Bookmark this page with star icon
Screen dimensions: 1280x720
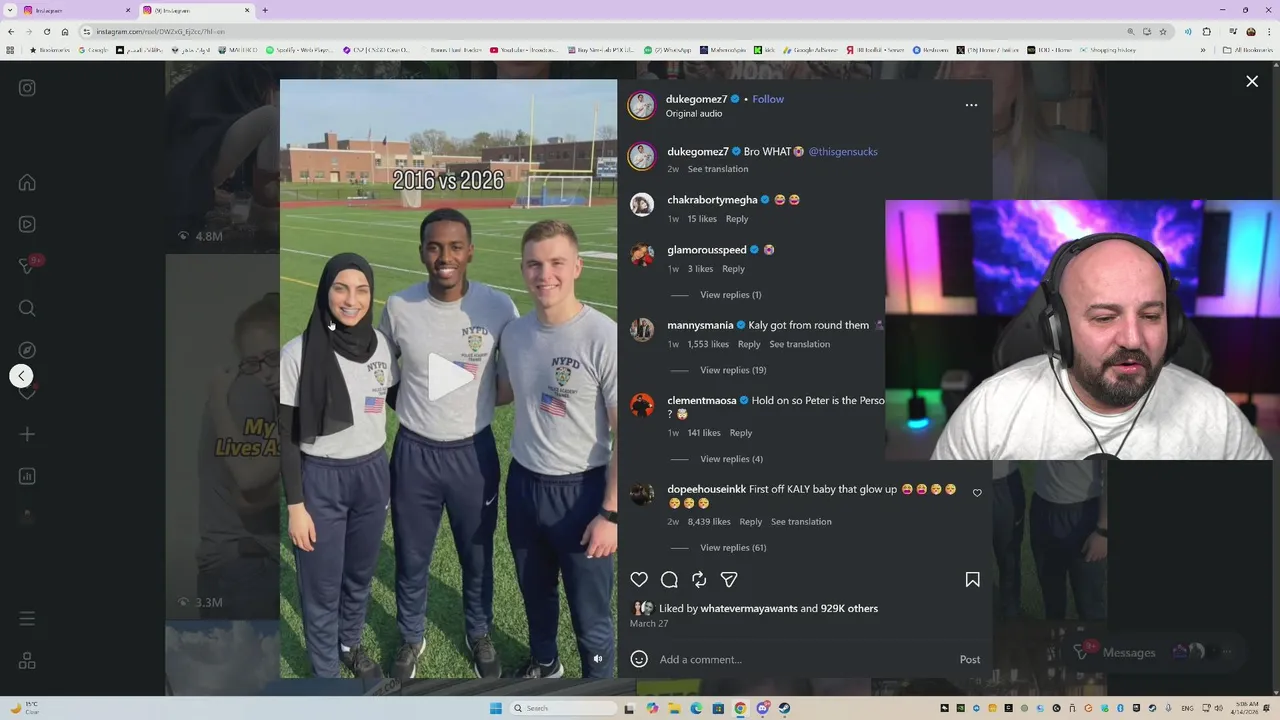coord(1163,31)
